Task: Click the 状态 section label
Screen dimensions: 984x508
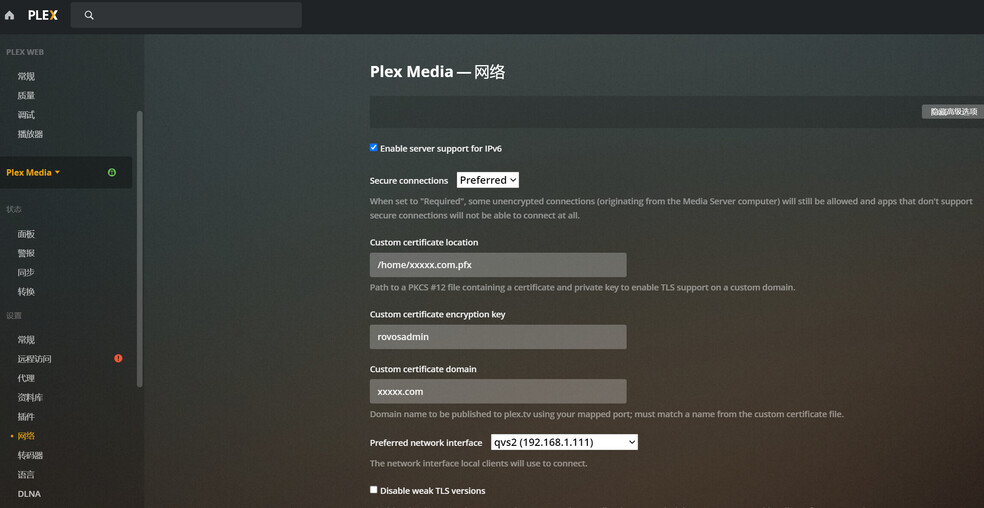Action: tap(14, 208)
